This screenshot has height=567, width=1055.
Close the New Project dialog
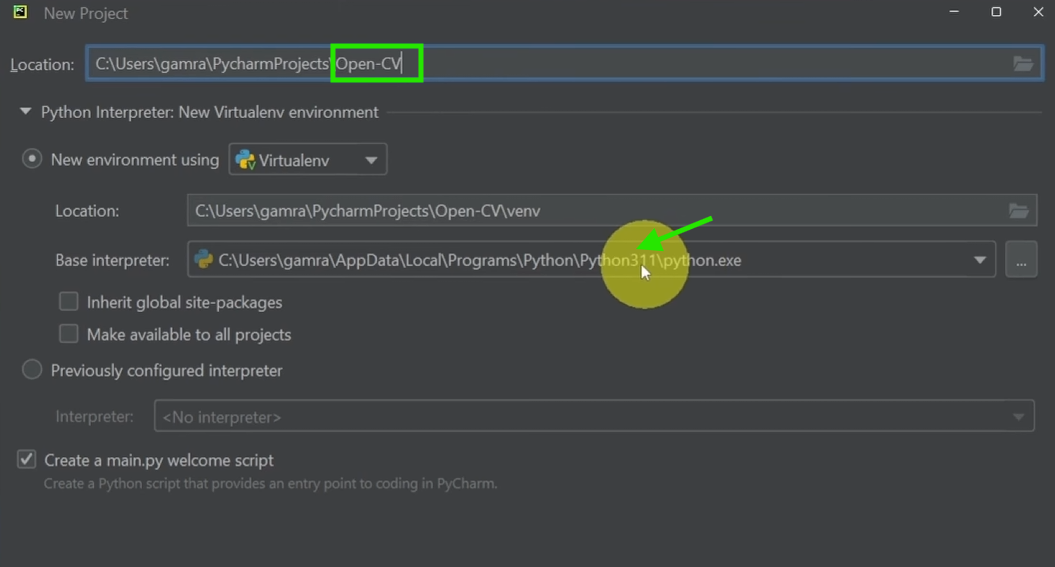click(1038, 12)
